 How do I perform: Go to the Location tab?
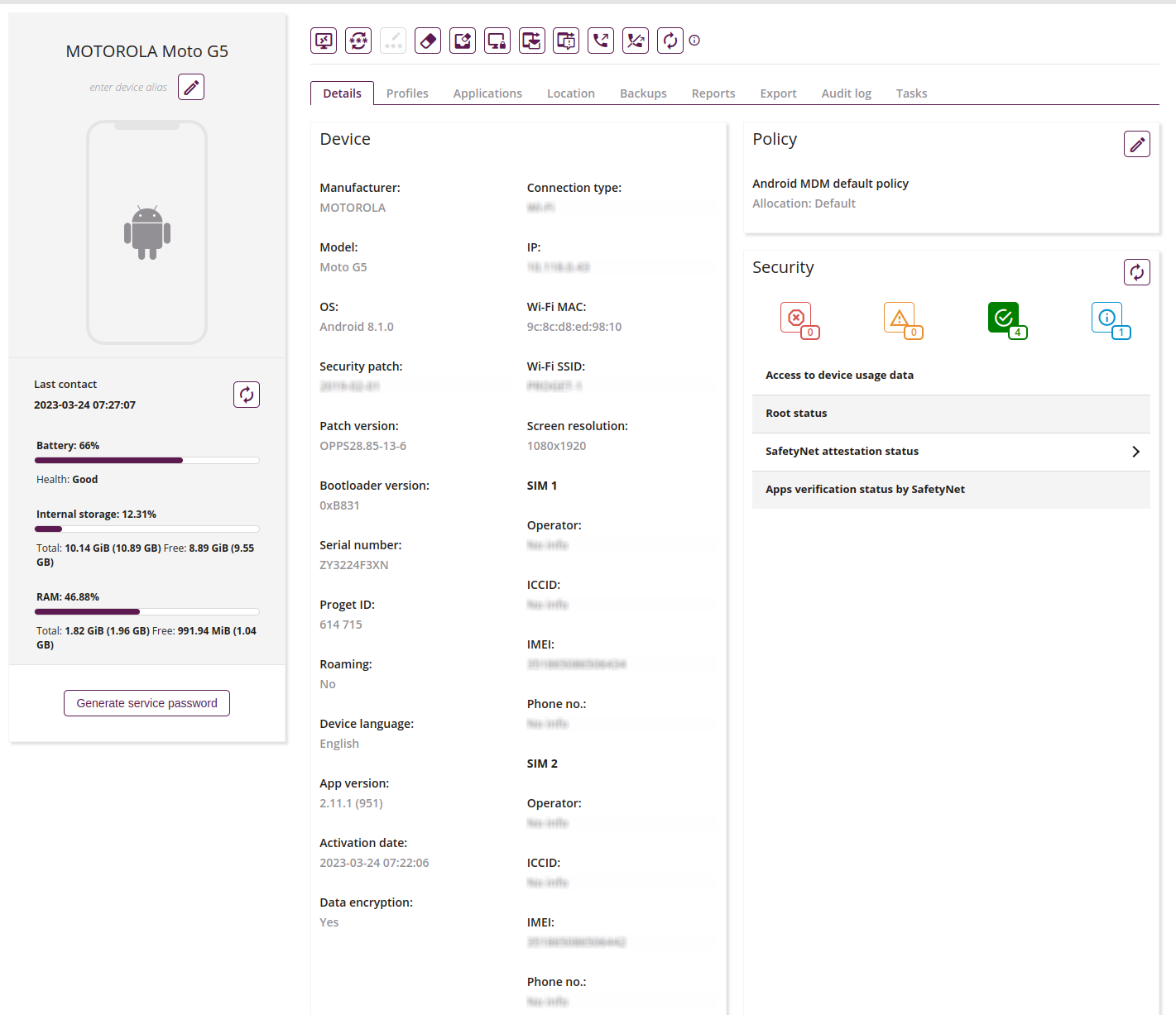point(571,93)
